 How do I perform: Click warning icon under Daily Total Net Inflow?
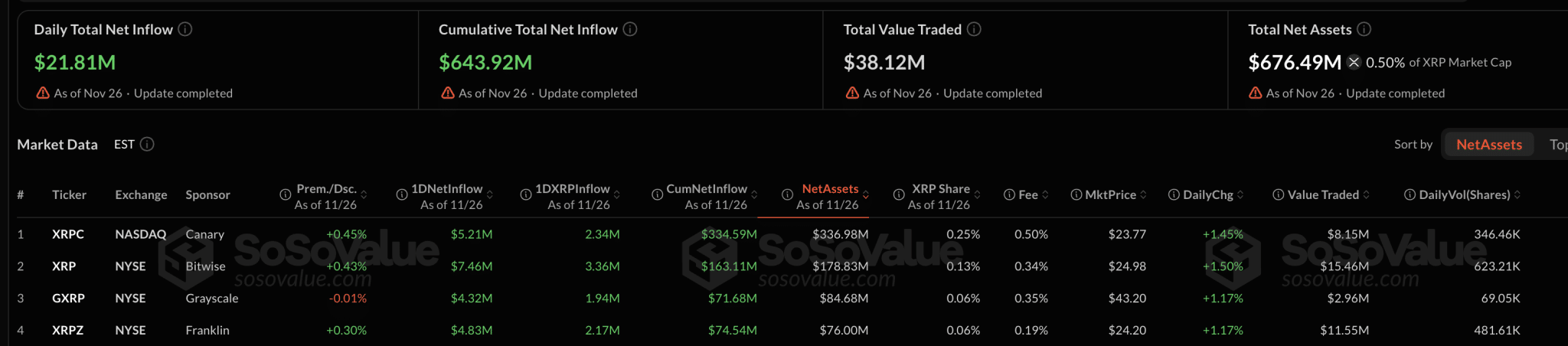pyautogui.click(x=43, y=93)
